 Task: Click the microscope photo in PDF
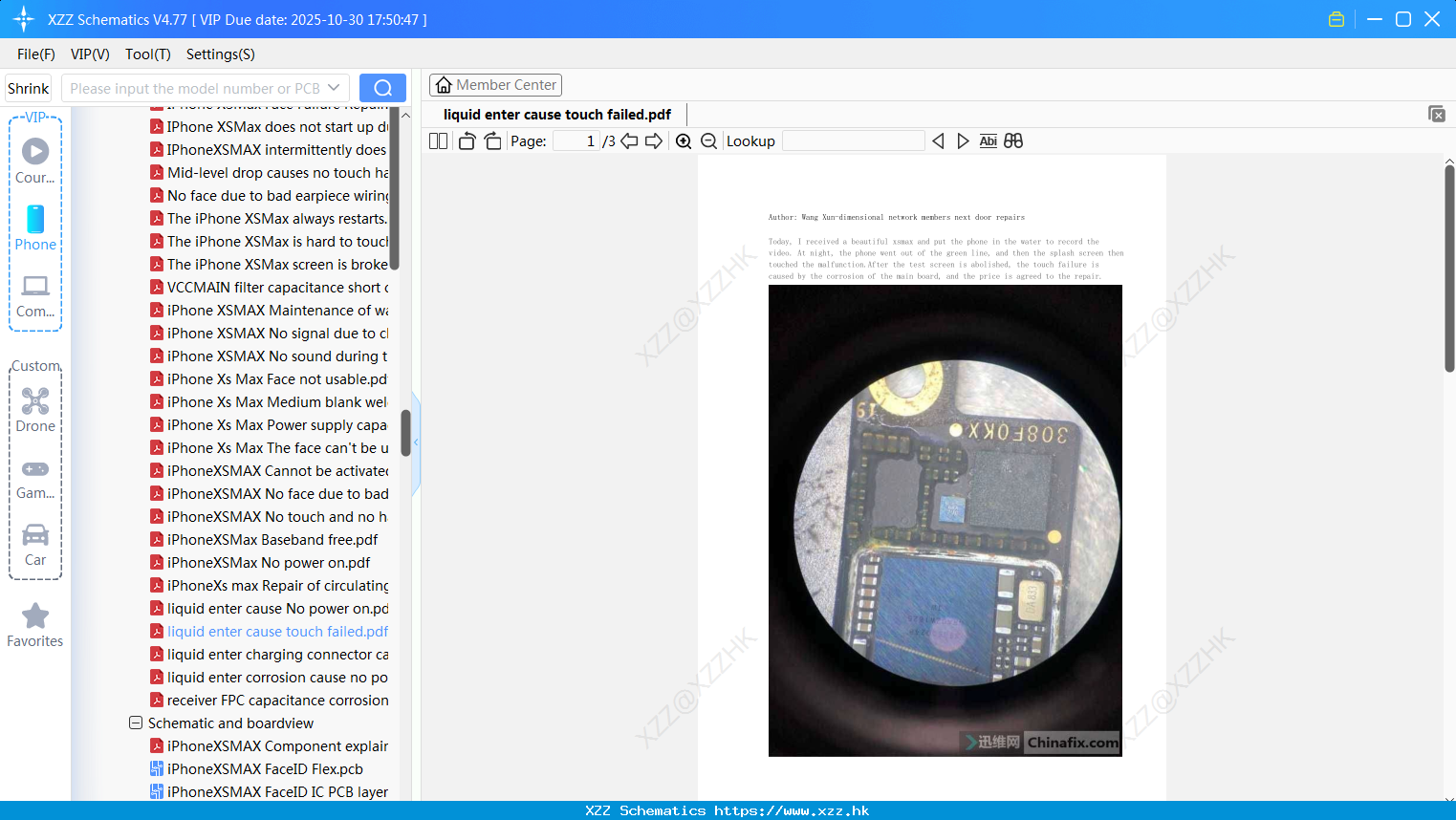point(945,521)
